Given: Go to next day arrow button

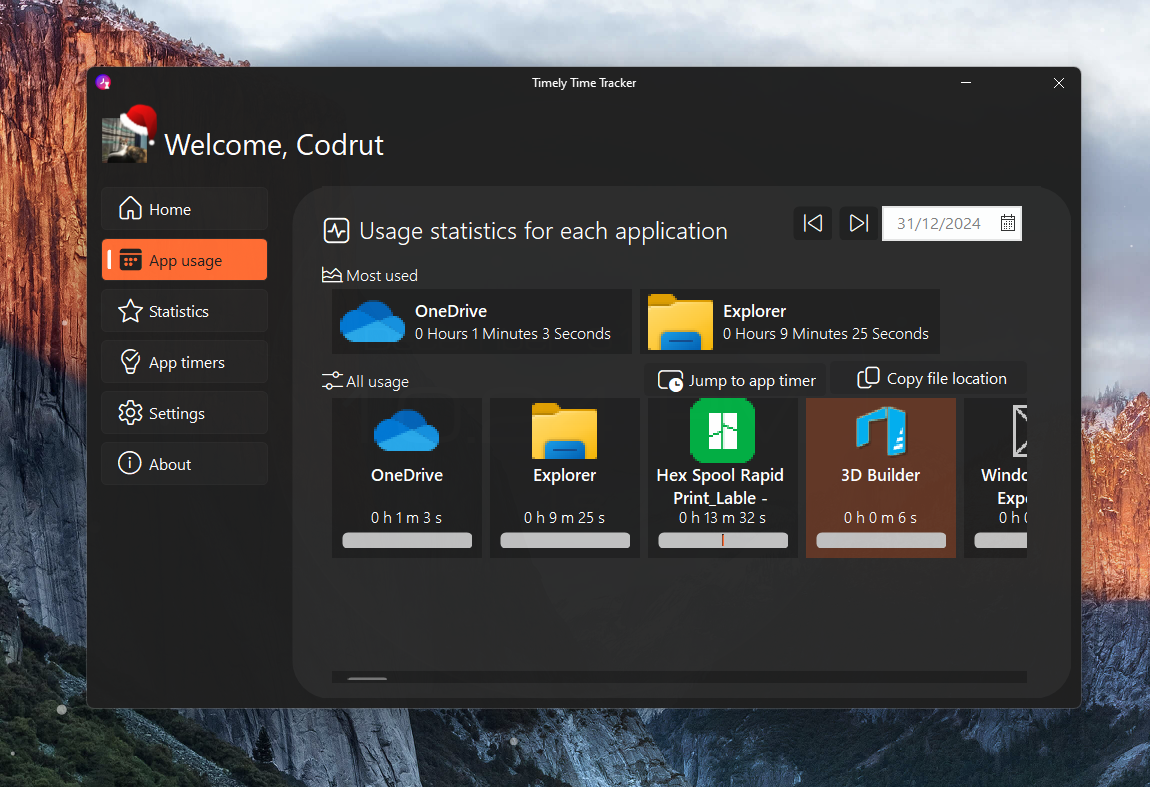Looking at the screenshot, I should pyautogui.click(x=858, y=223).
